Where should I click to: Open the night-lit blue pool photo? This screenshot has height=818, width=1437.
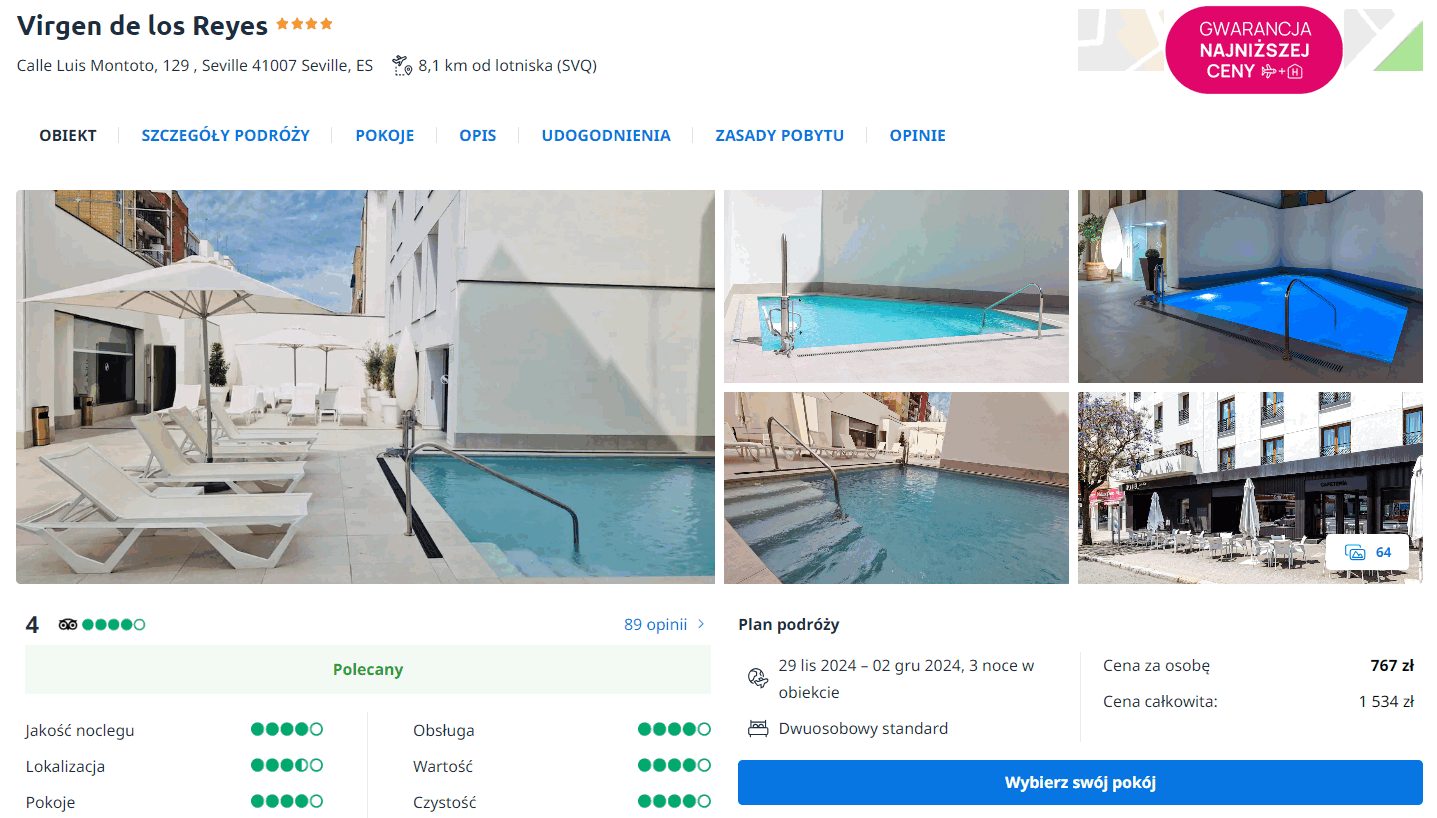(1249, 287)
